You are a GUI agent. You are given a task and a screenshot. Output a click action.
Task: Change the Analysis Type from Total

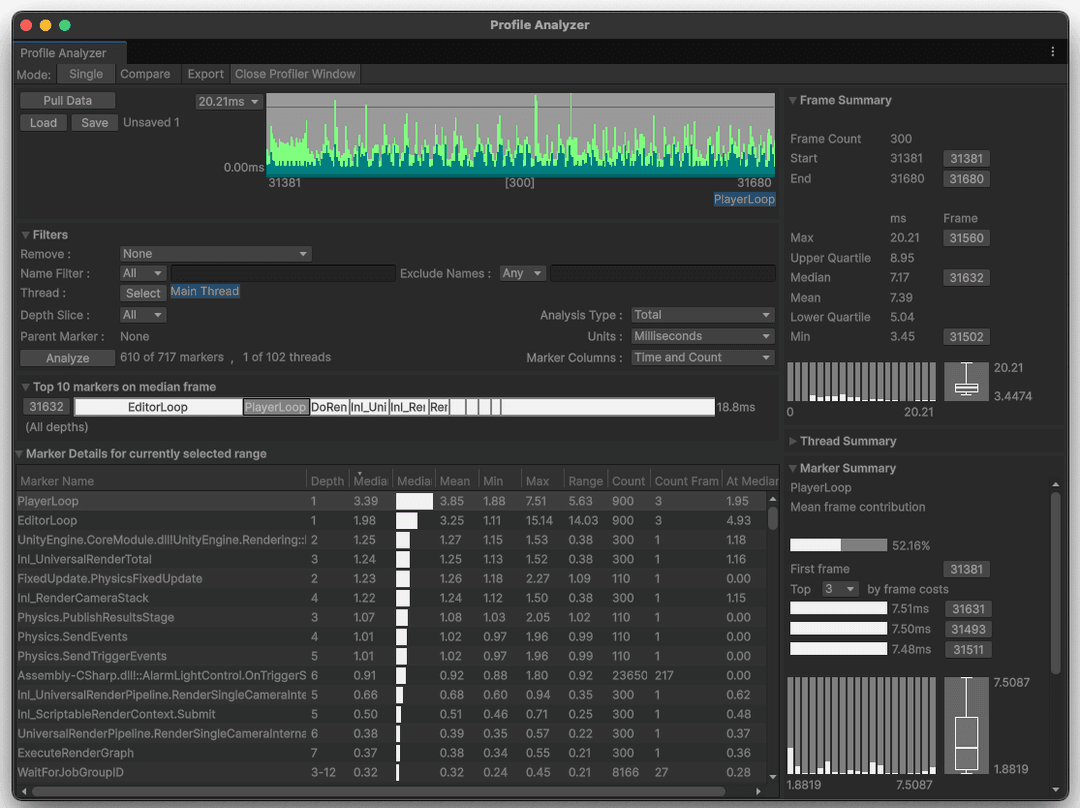tap(702, 315)
